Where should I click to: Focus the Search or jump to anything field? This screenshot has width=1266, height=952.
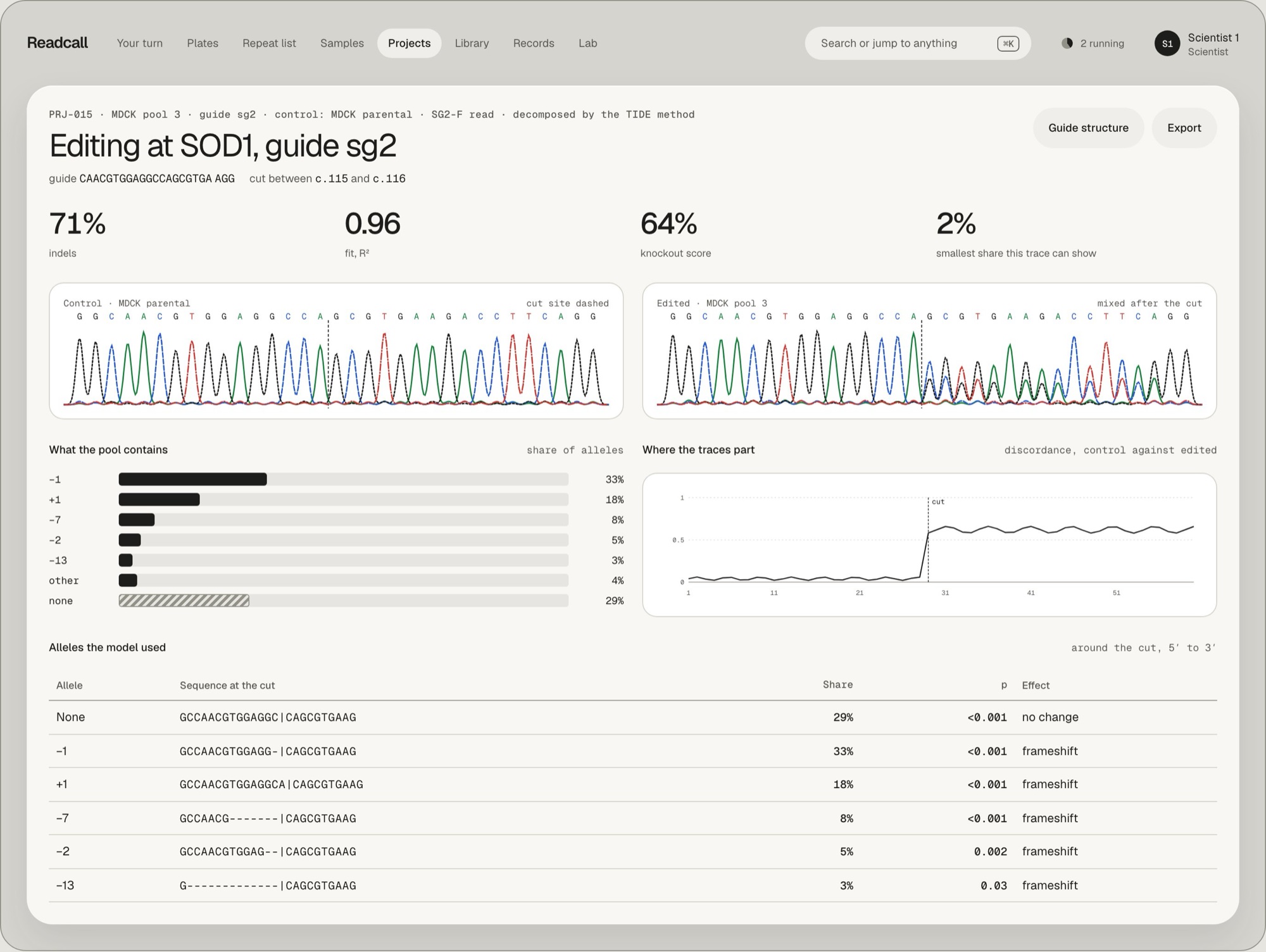tap(918, 43)
